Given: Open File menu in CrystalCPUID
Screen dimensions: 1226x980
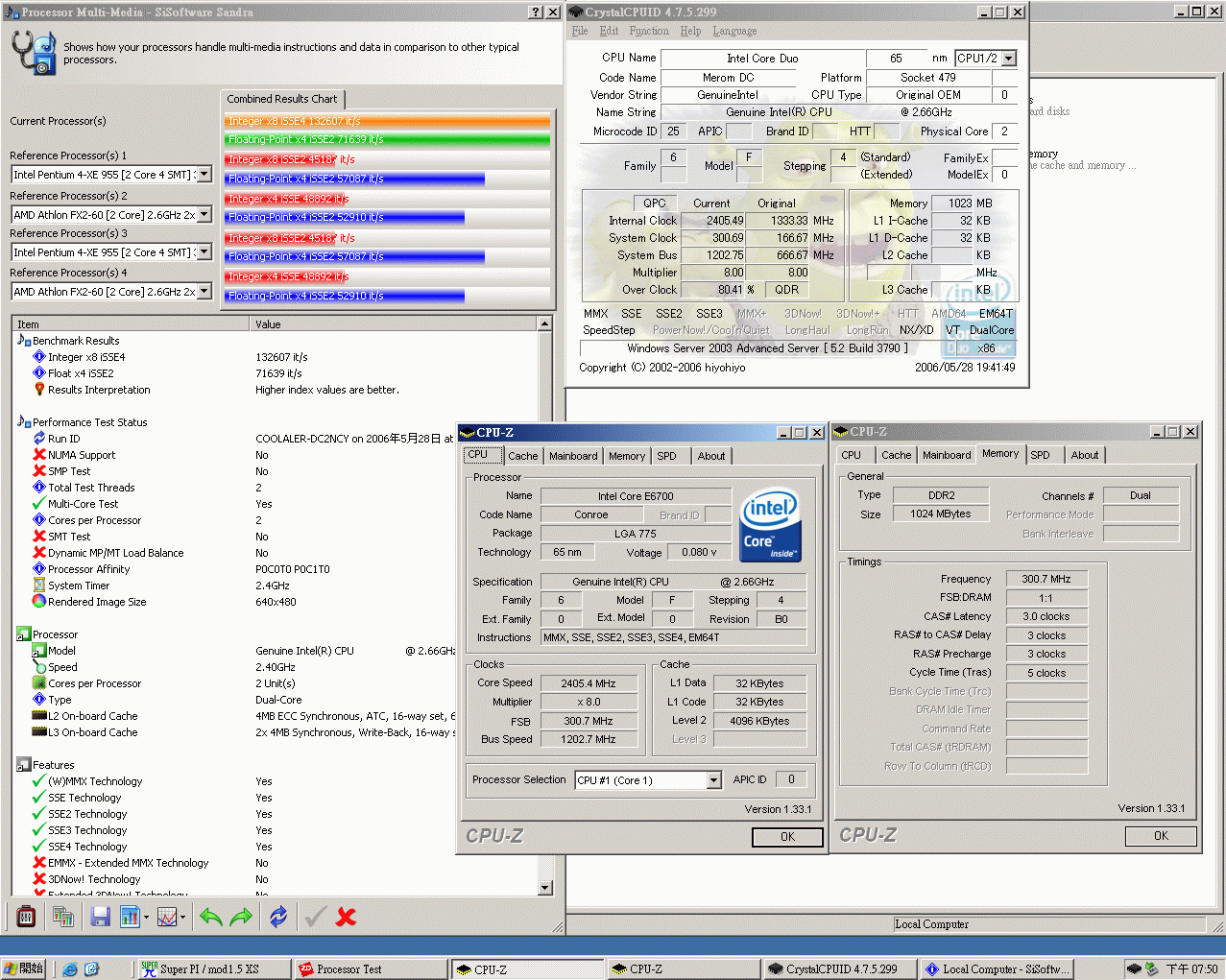Looking at the screenshot, I should tap(580, 31).
